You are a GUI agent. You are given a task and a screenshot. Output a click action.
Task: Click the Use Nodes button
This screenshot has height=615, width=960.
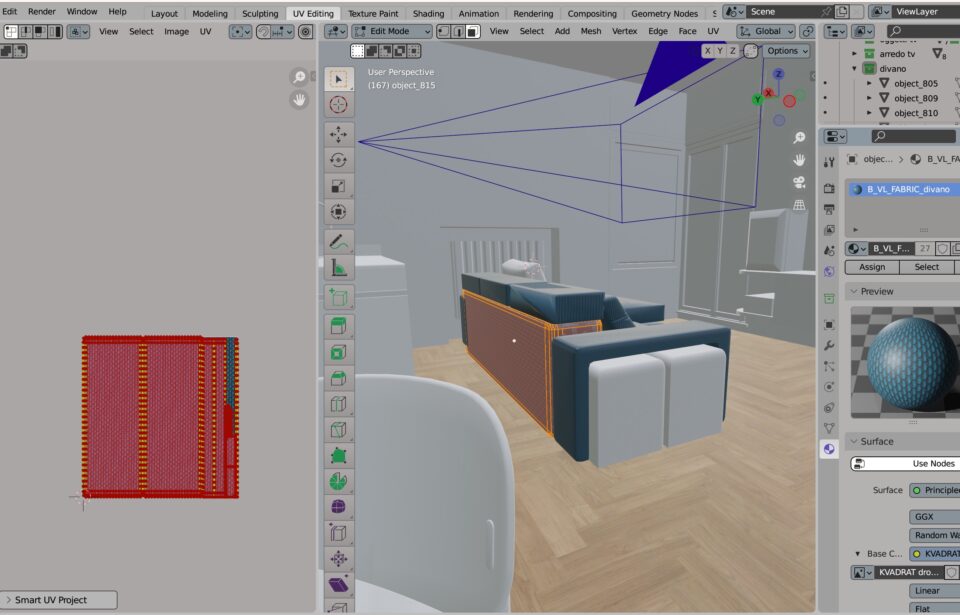pos(905,463)
